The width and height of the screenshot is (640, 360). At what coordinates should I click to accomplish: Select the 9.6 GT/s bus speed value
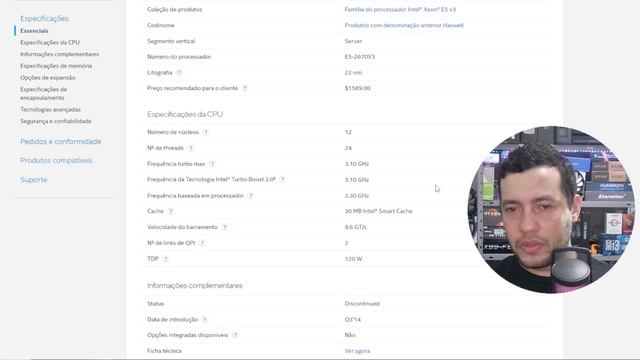coord(356,227)
